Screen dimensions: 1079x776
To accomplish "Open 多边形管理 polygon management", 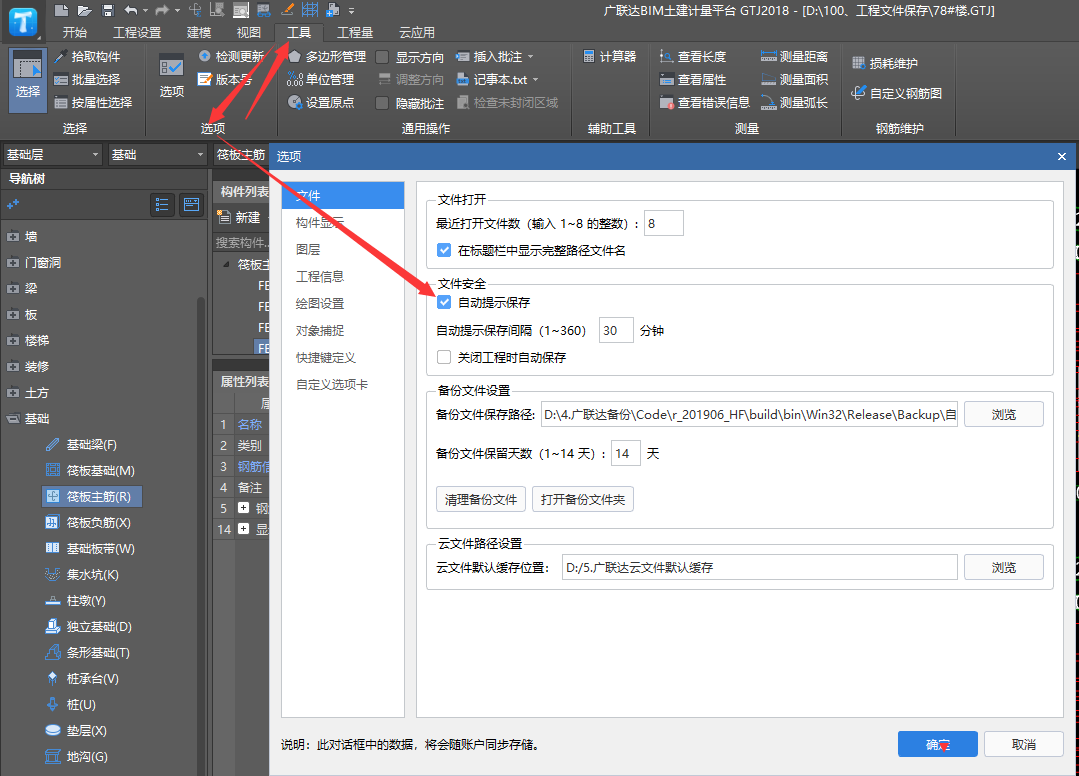I will click(327, 56).
